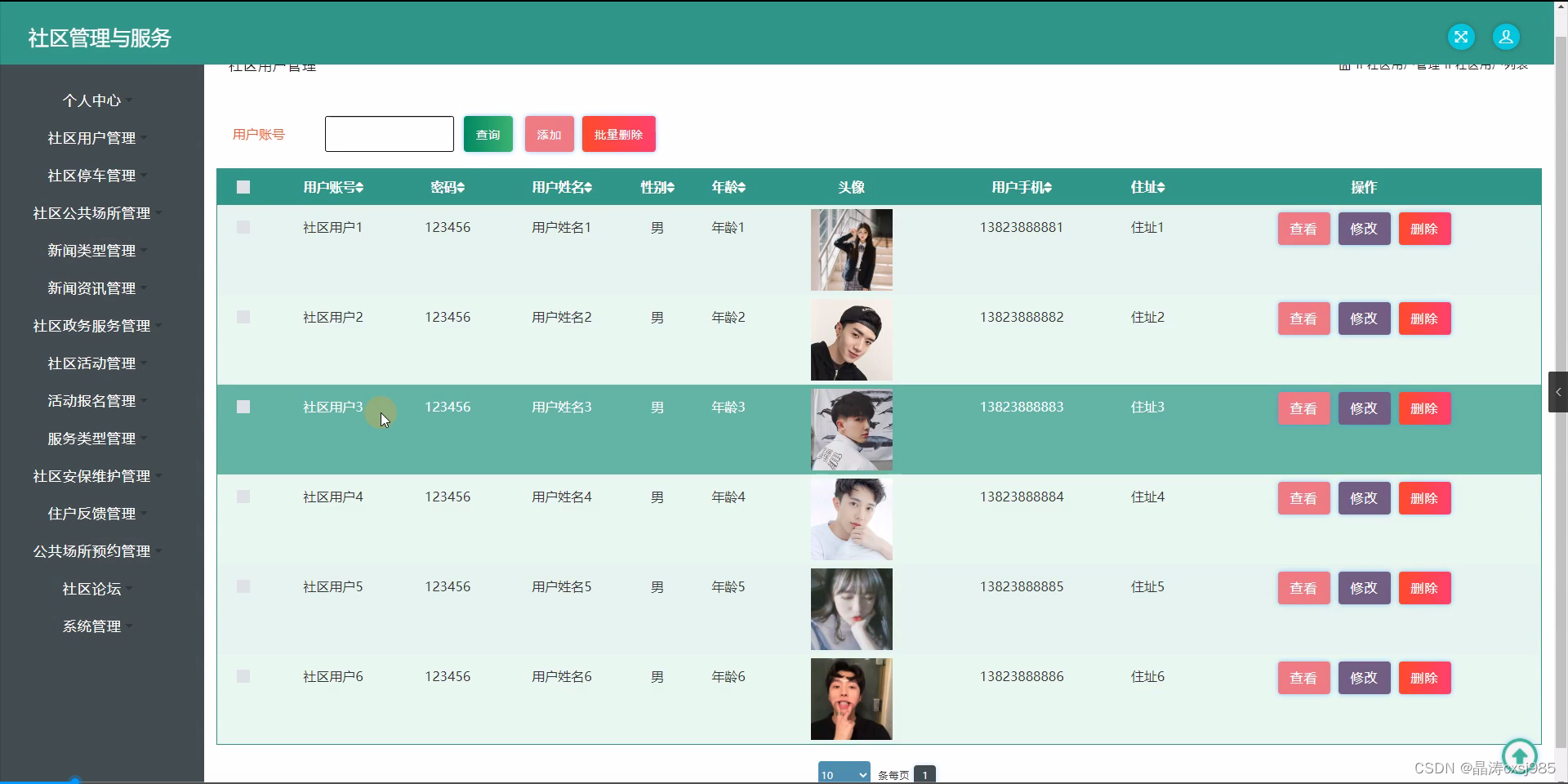Edit the 社区用户5 record

[1364, 588]
